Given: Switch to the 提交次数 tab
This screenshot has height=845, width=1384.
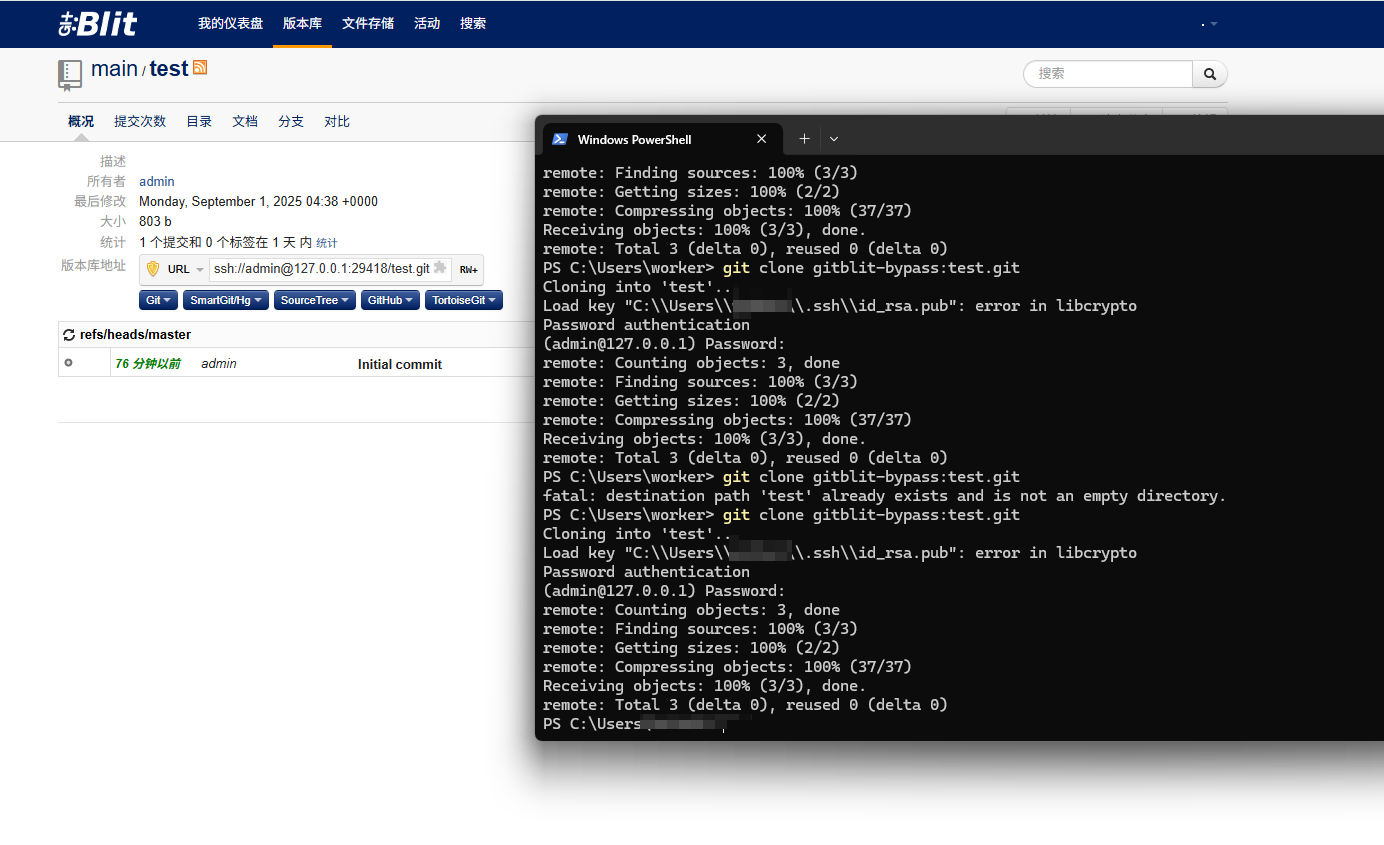Looking at the screenshot, I should click(x=140, y=122).
